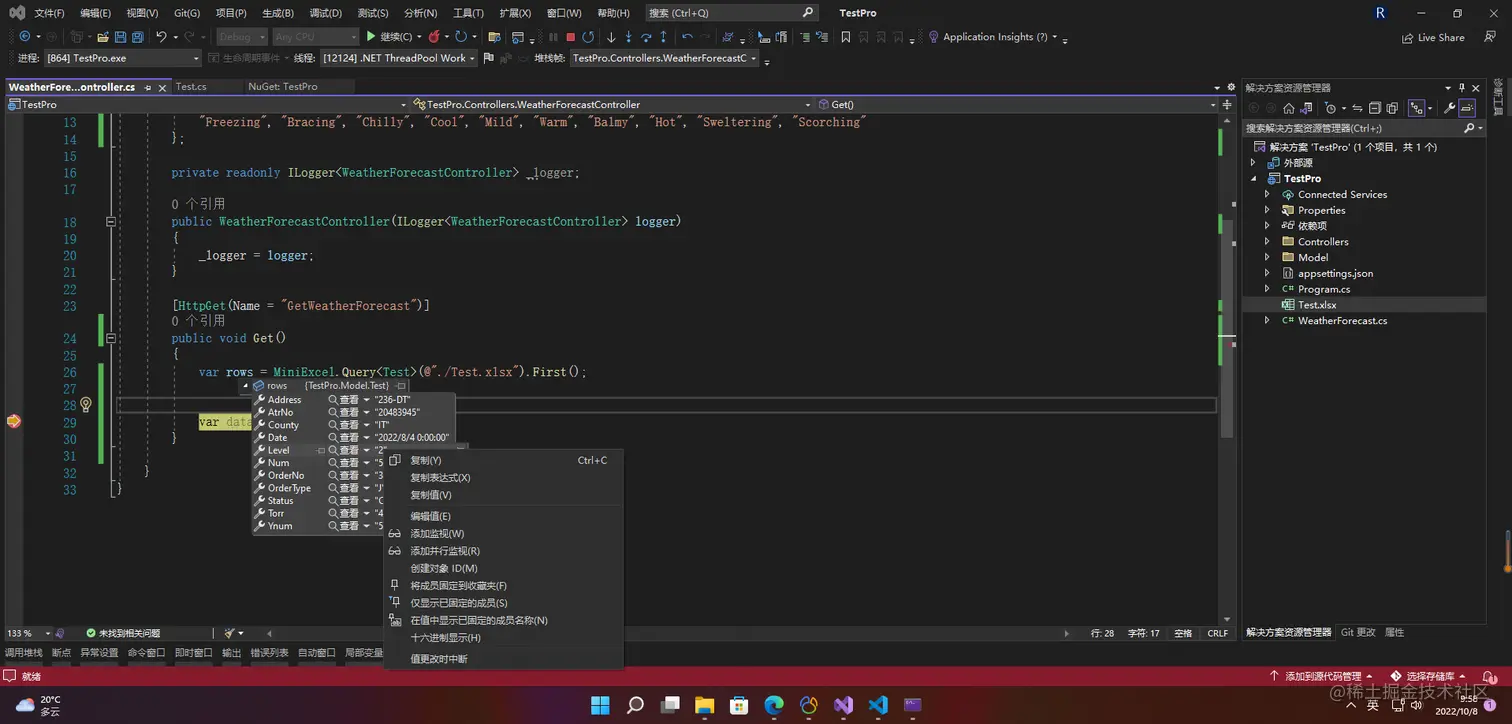Click the global search box (Ctrl+Q)
This screenshot has width=1512, height=724.
coord(732,13)
